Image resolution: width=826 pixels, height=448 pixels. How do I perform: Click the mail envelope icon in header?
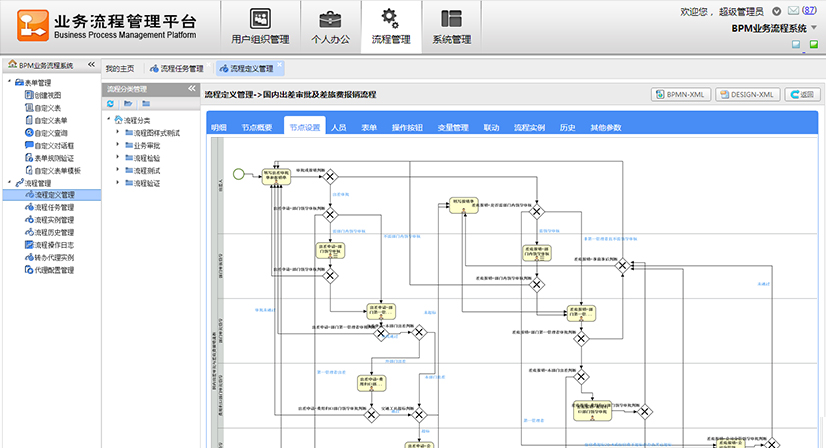coord(793,11)
